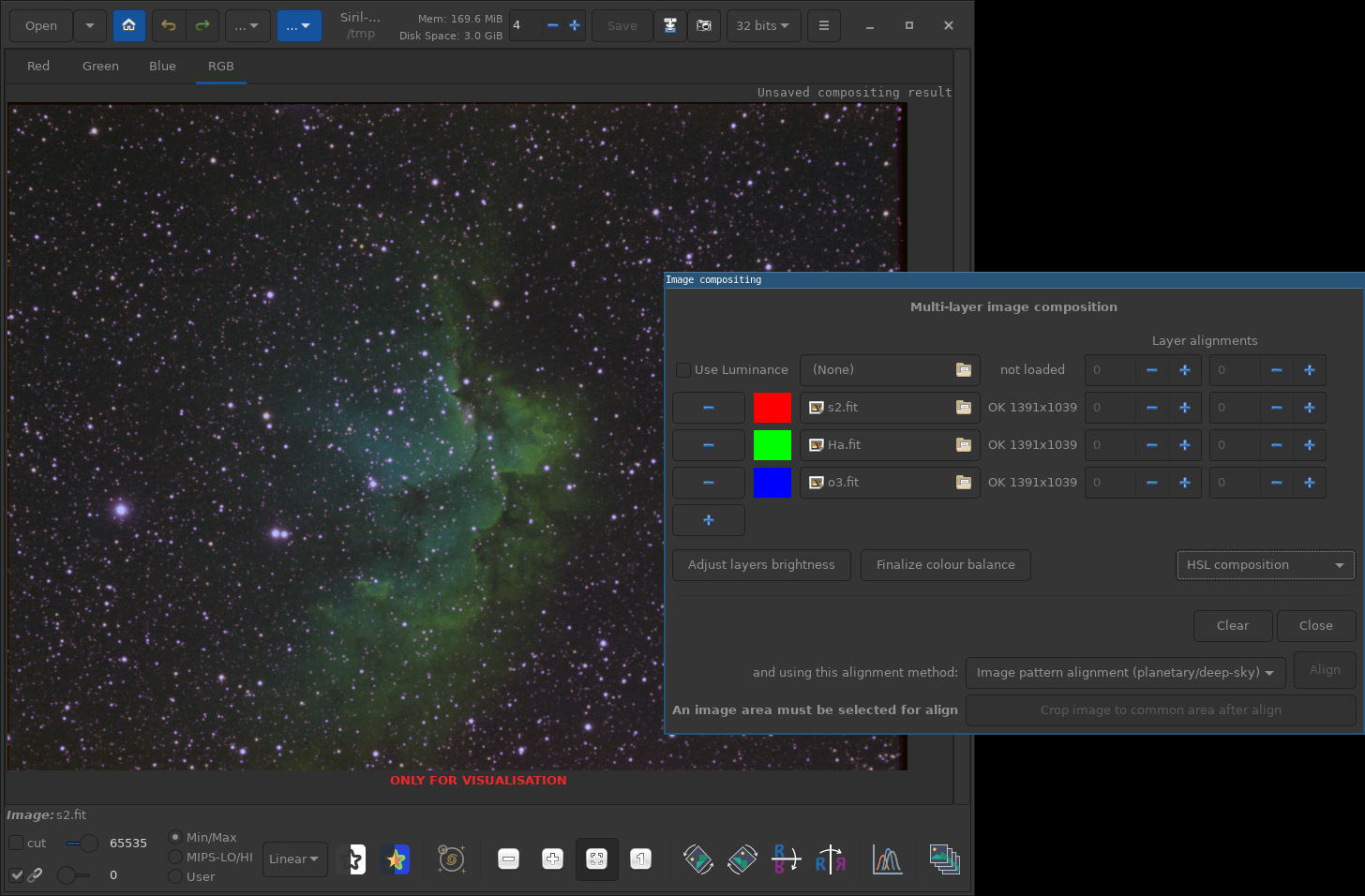Close the Image compositing dialog
This screenshot has width=1365, height=896.
[x=1316, y=626]
